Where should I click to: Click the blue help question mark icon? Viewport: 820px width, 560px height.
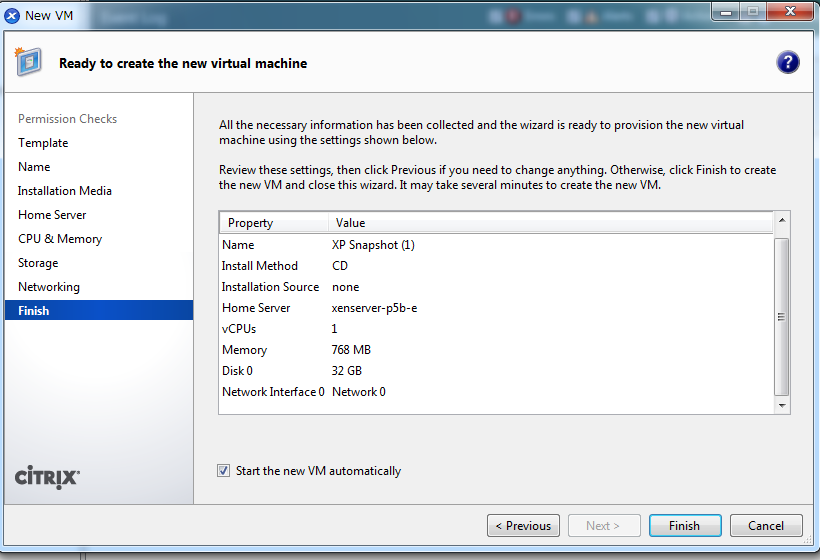point(787,63)
